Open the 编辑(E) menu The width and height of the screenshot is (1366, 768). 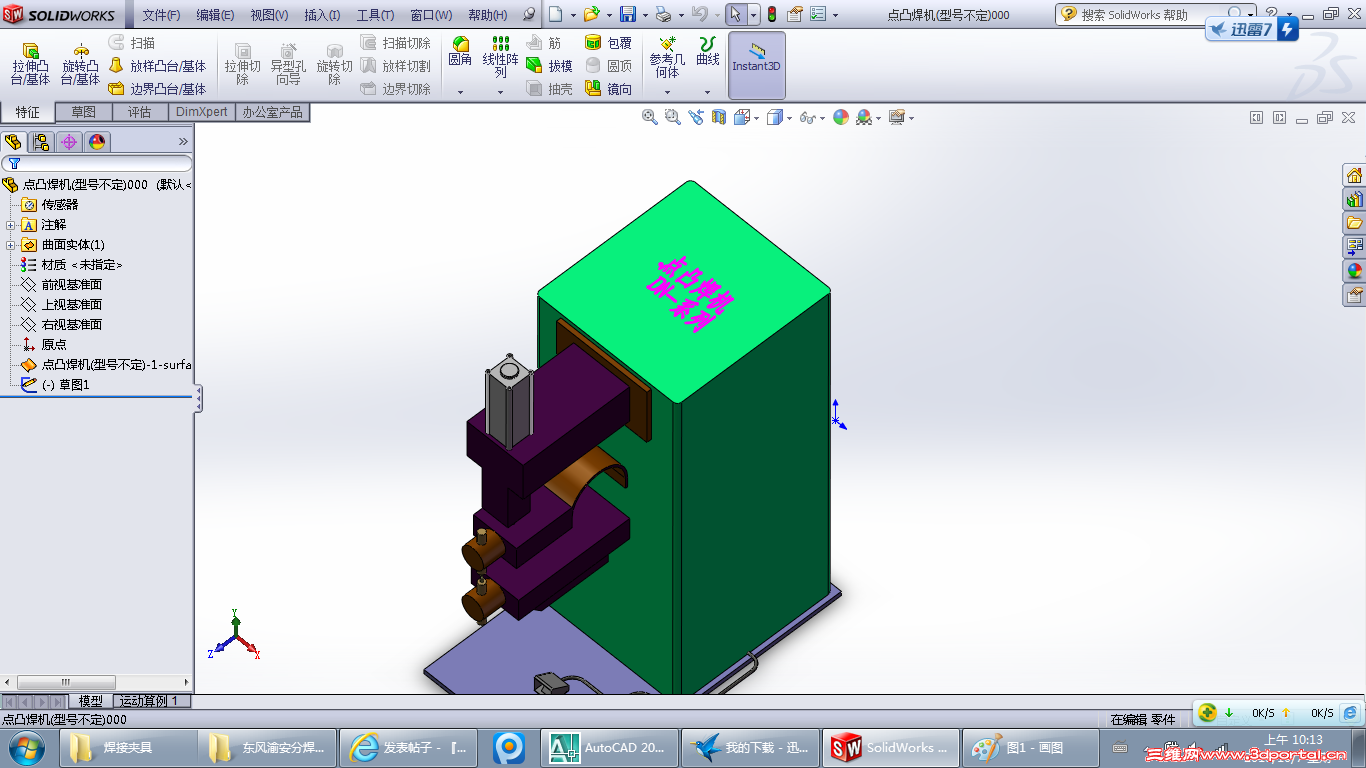(215, 15)
